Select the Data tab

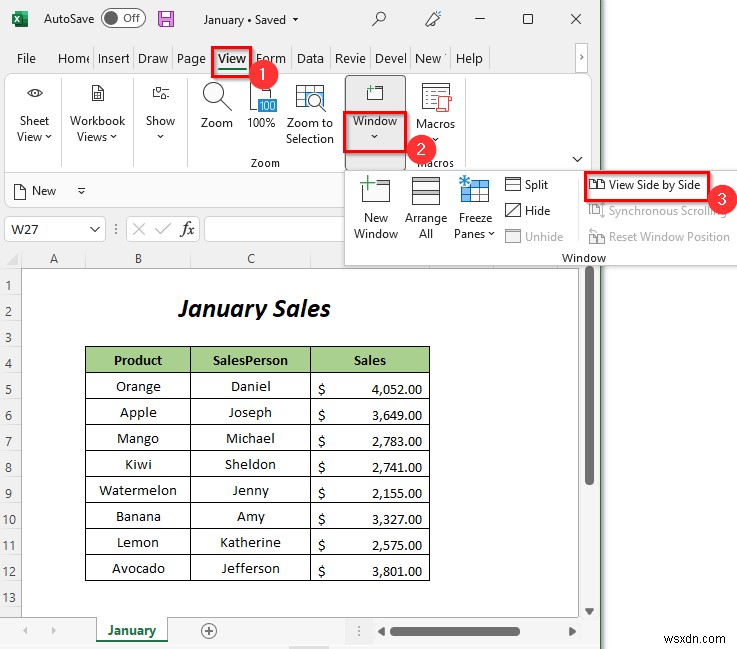310,58
